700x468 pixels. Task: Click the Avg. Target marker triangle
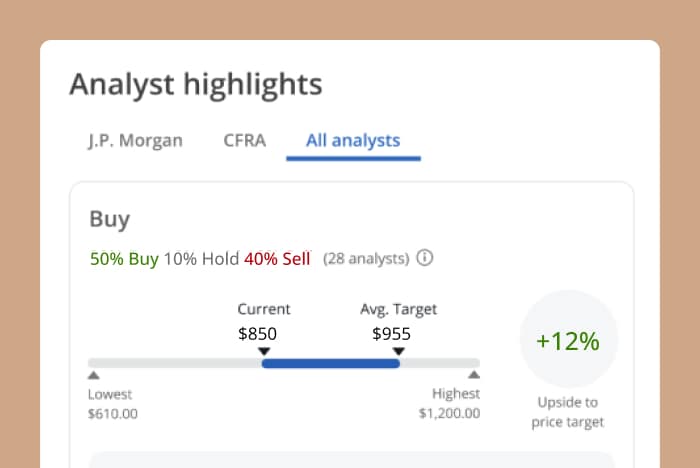(399, 351)
